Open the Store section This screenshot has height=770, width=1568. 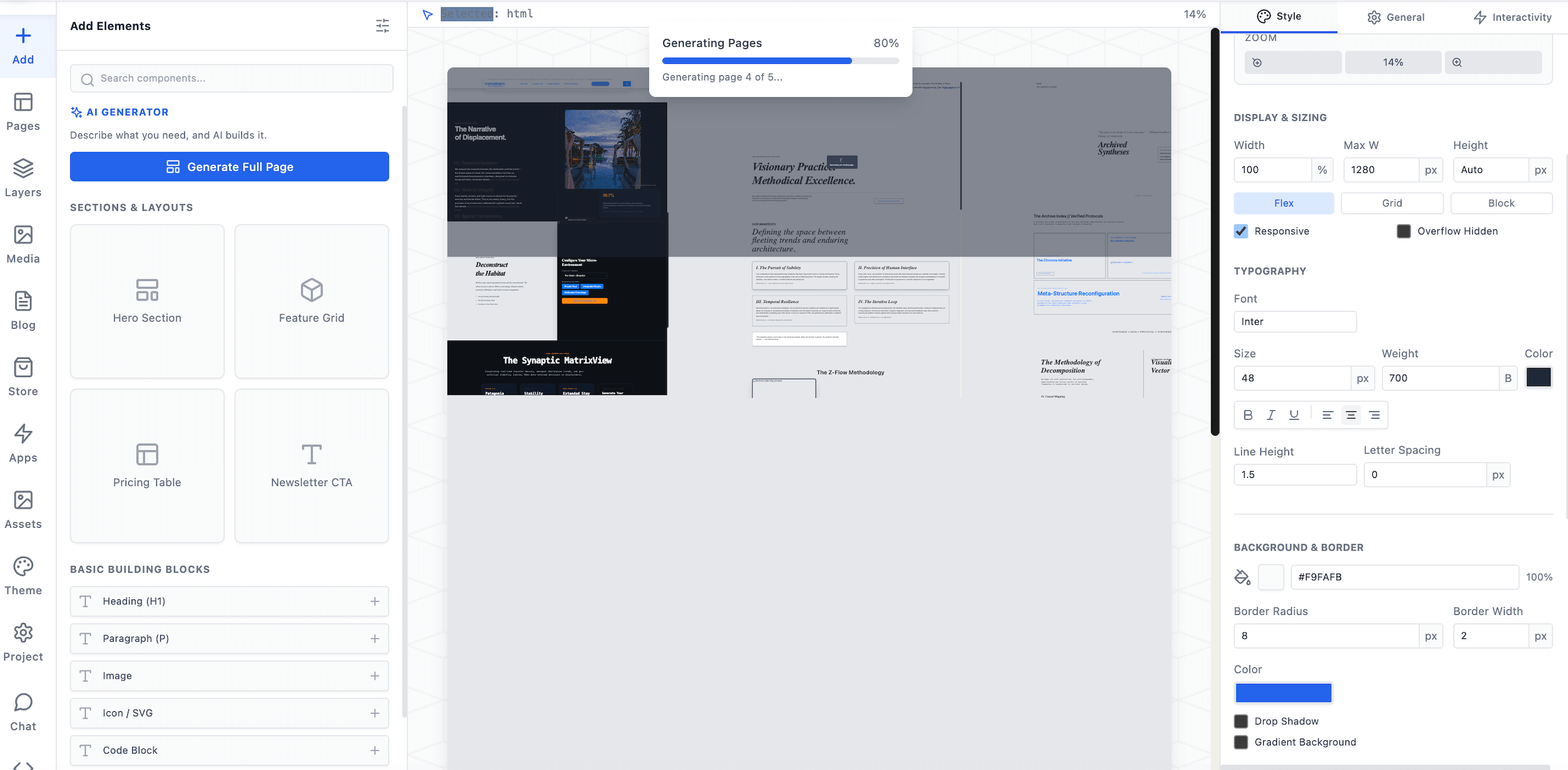23,376
